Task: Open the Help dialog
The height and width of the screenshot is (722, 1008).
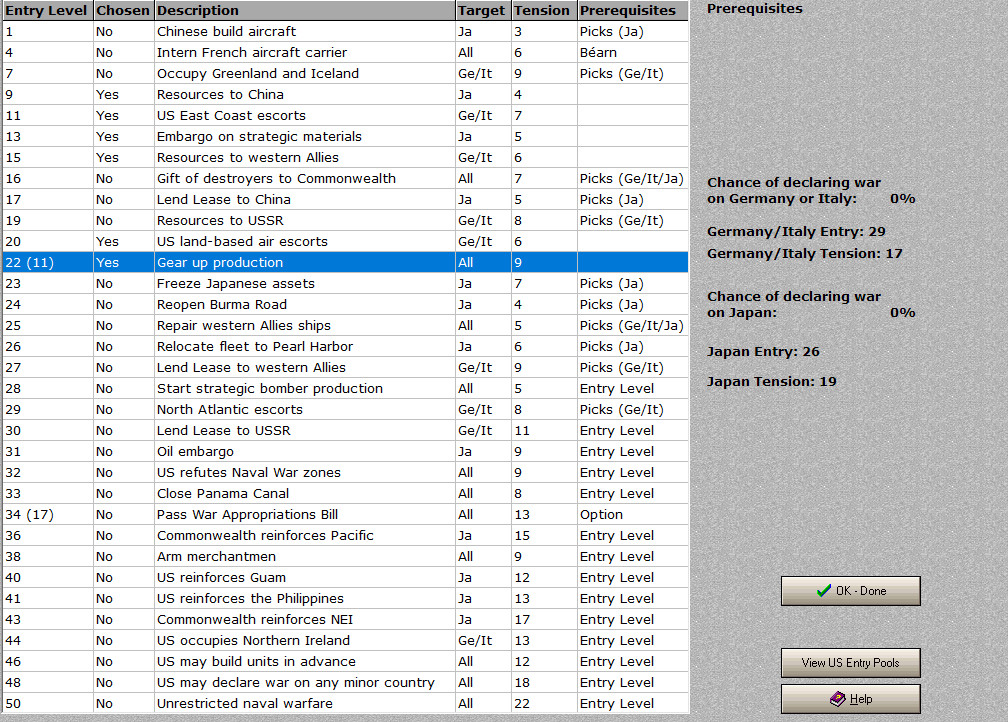Action: coord(850,699)
